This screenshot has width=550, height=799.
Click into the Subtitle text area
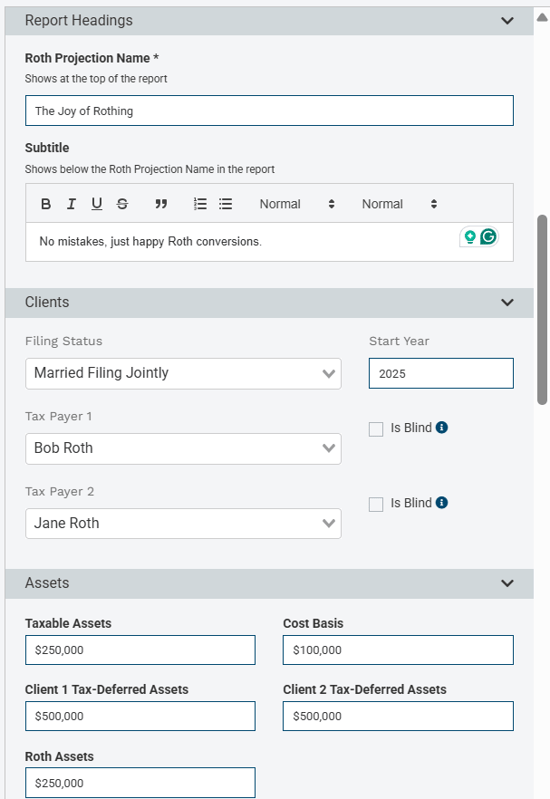(269, 242)
